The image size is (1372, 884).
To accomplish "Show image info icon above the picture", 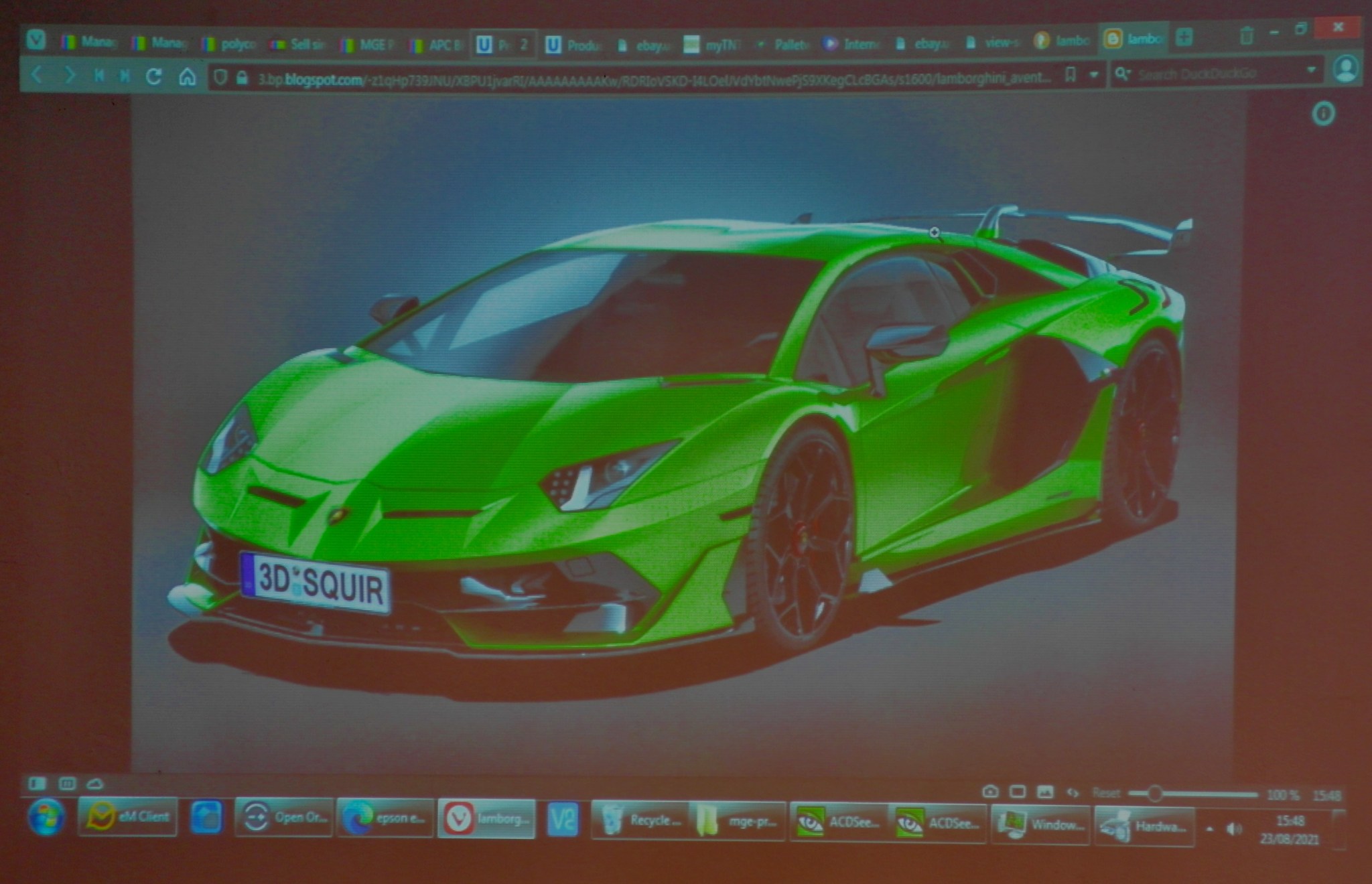I will click(1323, 114).
